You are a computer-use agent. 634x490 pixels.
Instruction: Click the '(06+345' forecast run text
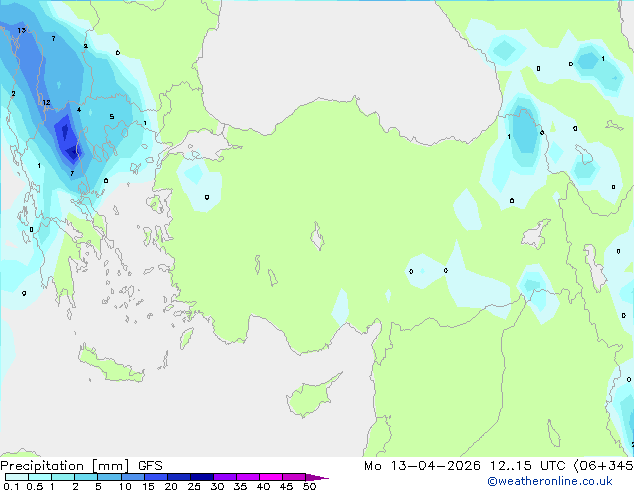[603, 466]
